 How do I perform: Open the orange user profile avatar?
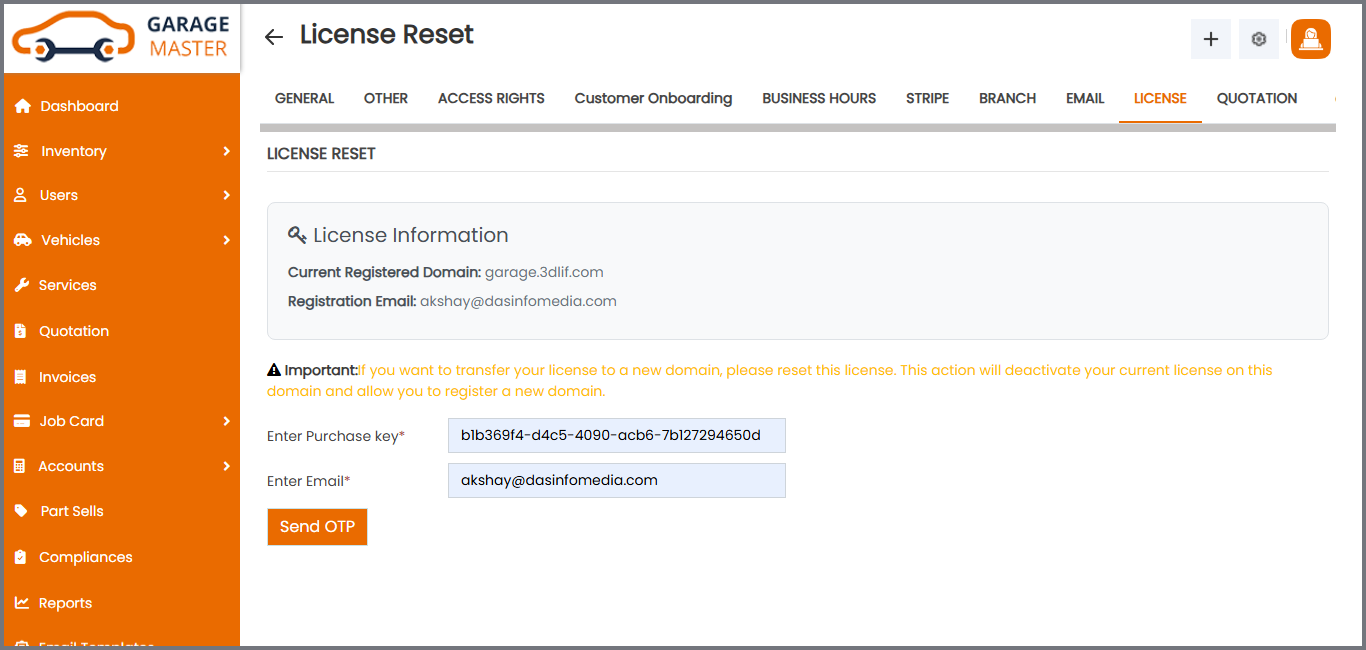(x=1310, y=39)
